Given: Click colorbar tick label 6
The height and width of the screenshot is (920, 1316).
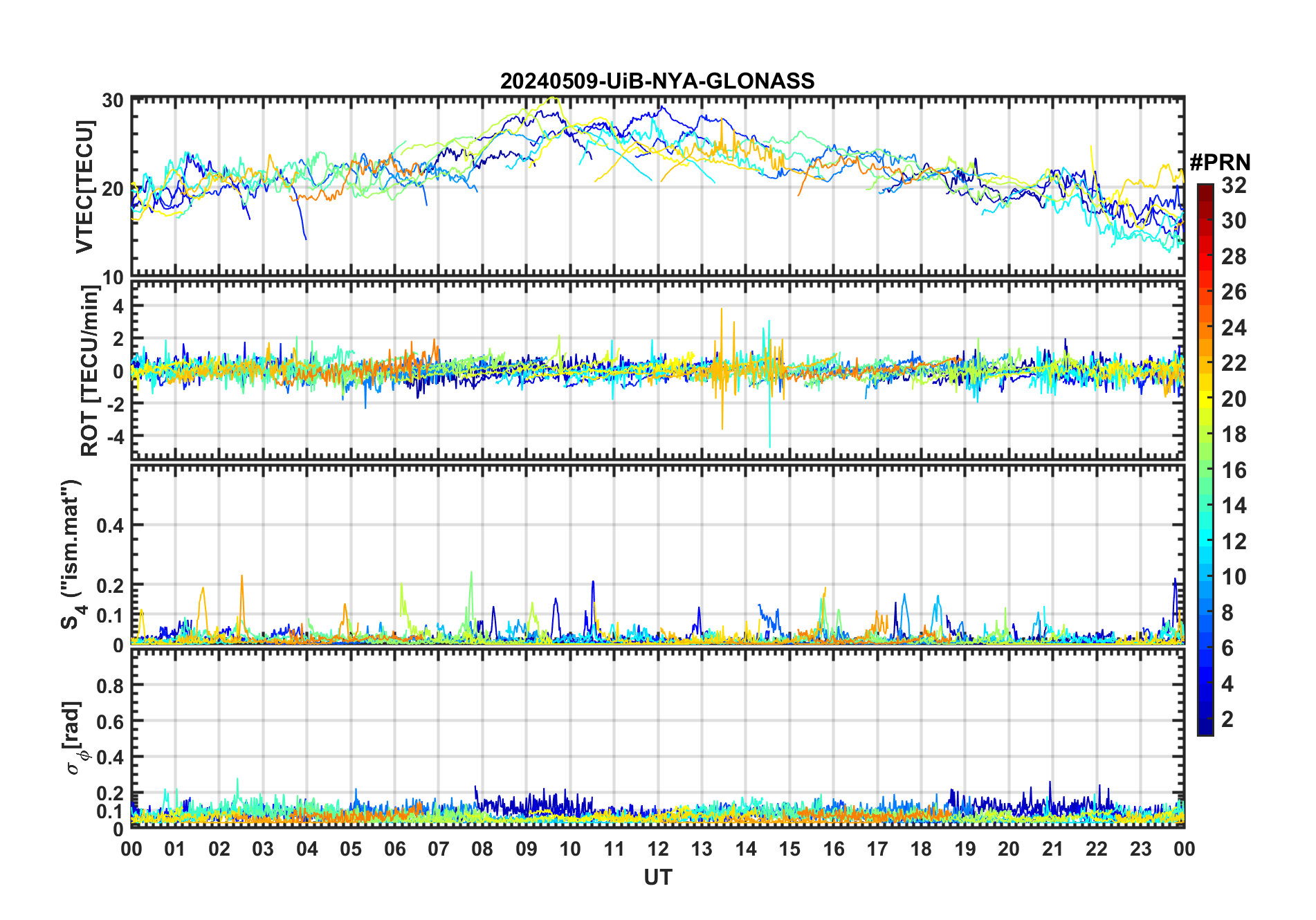Looking at the screenshot, I should [1227, 647].
